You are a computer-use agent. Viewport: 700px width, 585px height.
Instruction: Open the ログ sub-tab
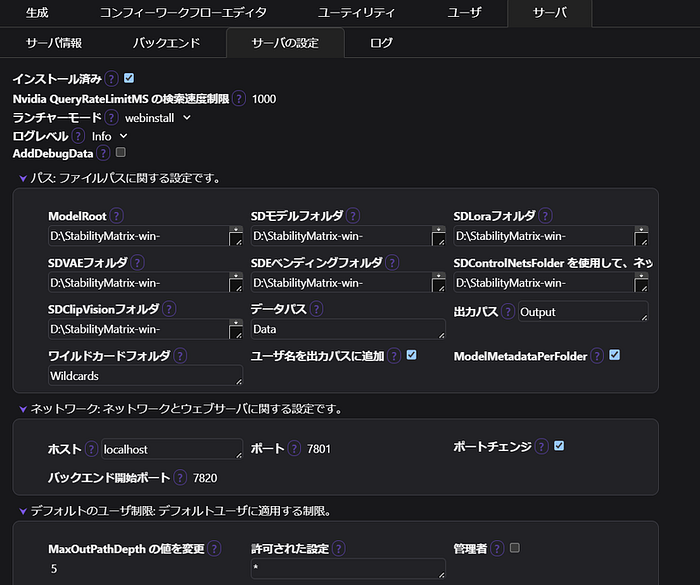(x=381, y=43)
